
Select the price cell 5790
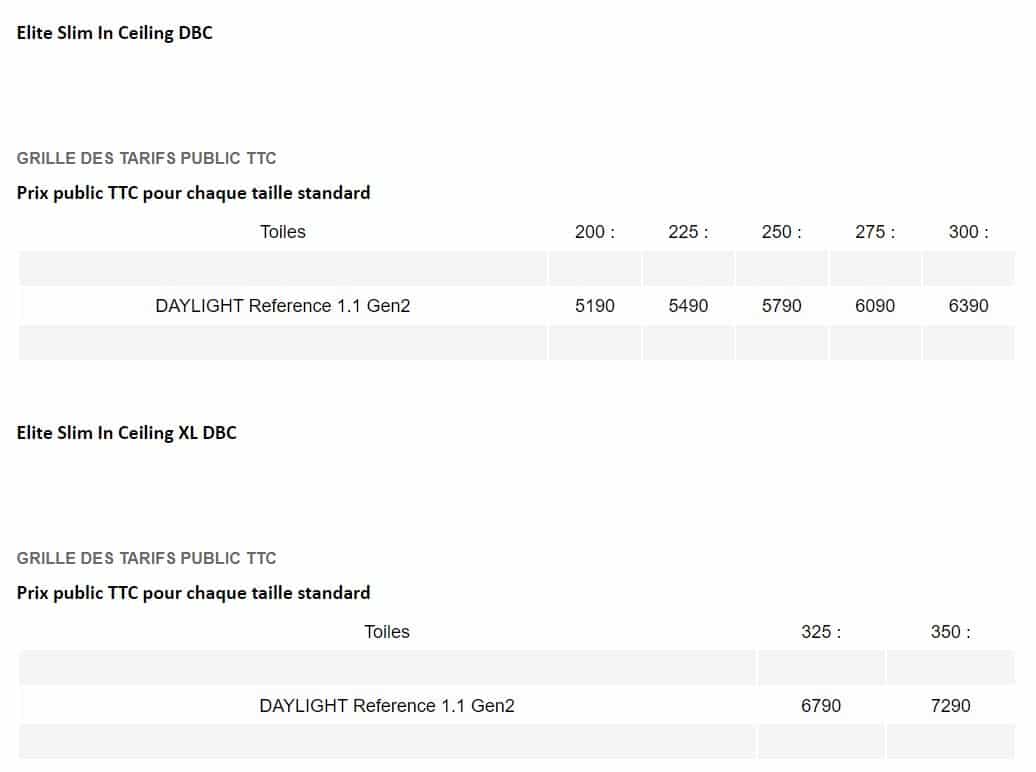782,306
